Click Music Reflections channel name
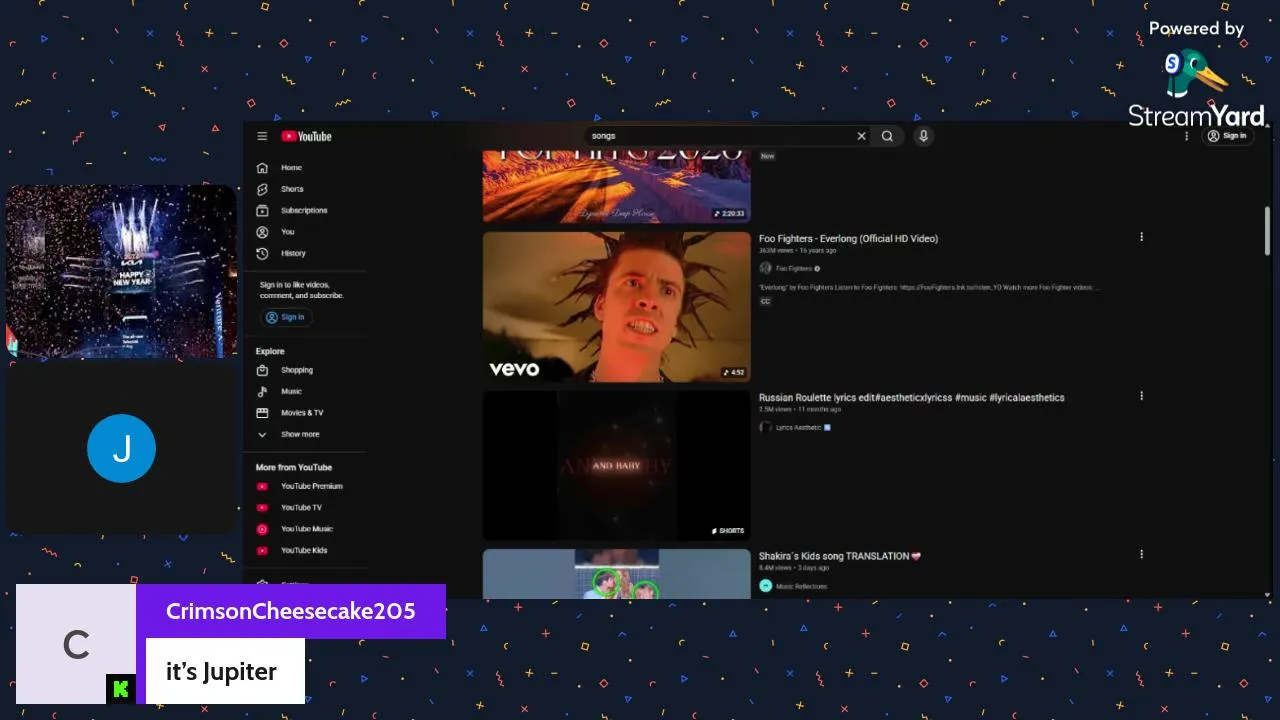Viewport: 1280px width, 720px height. pos(802,586)
